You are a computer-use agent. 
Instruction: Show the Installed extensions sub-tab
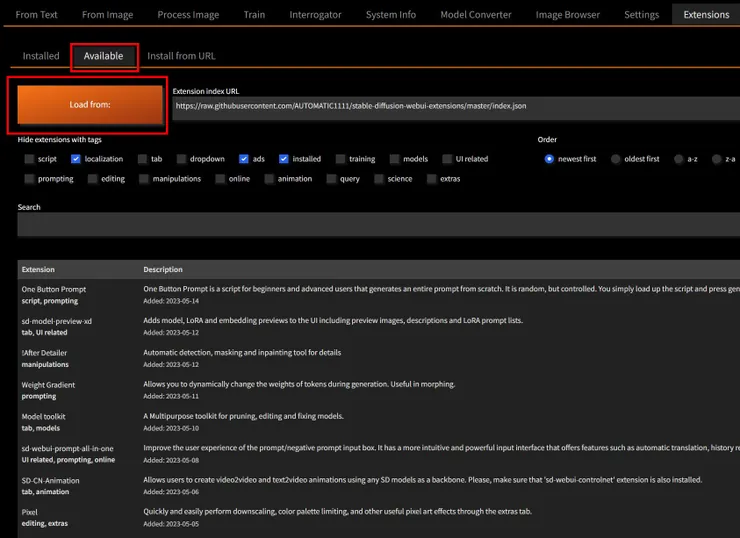point(41,56)
